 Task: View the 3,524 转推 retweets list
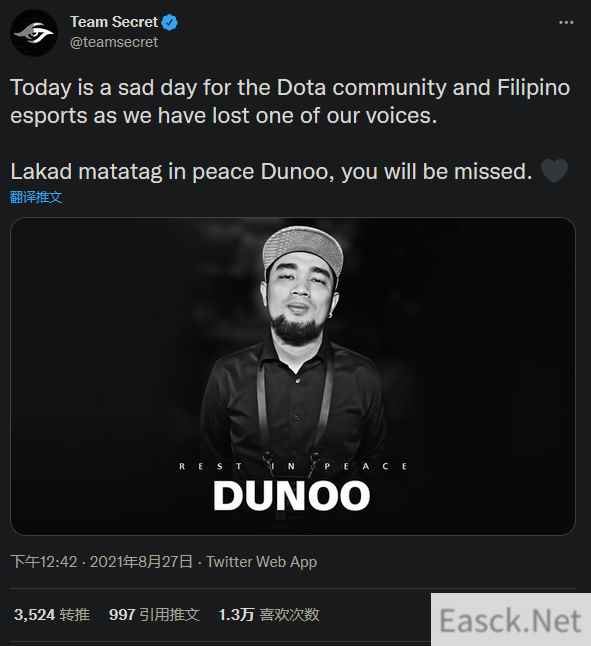tap(52, 615)
